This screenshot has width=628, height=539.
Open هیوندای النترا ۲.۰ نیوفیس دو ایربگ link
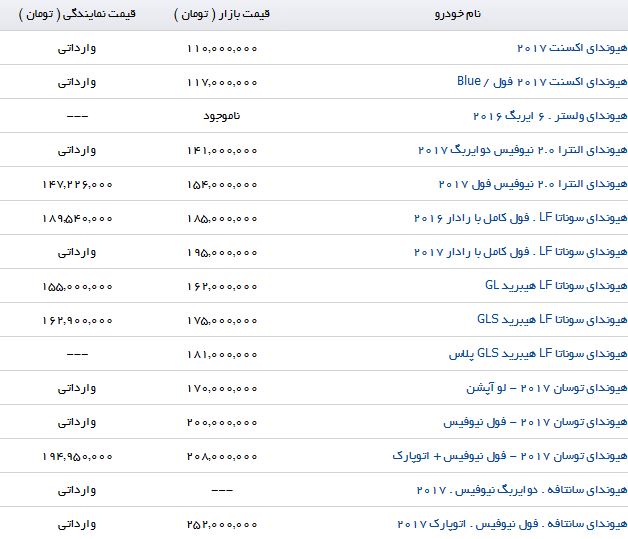point(522,150)
